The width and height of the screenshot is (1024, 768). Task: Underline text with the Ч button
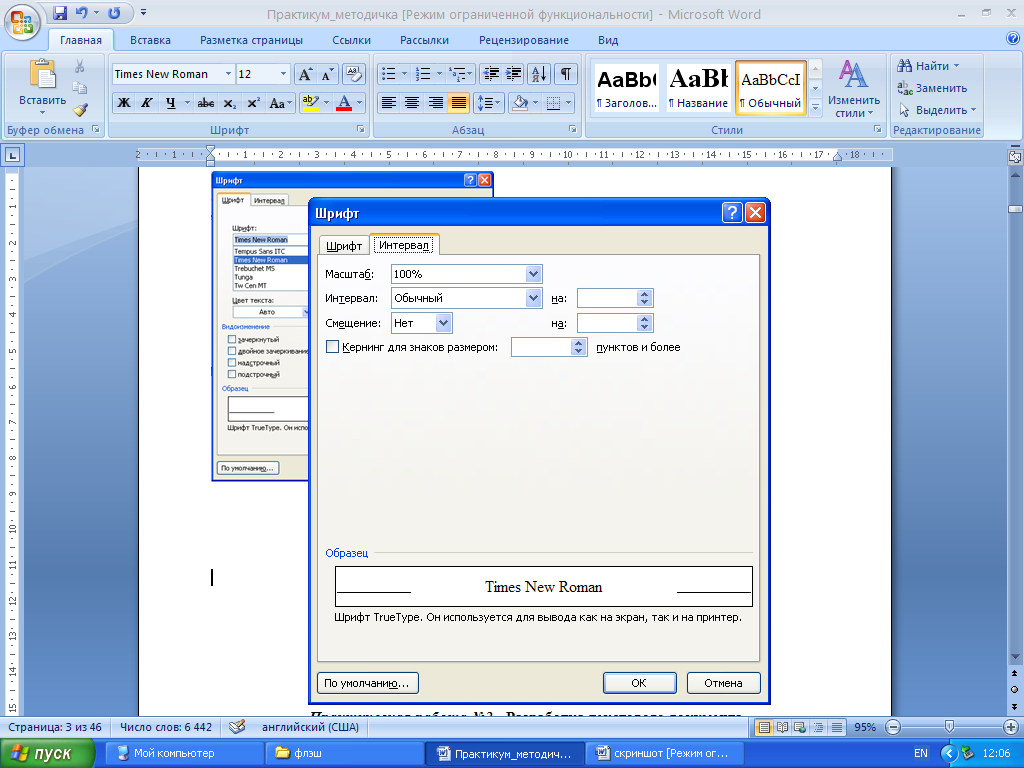click(x=170, y=103)
